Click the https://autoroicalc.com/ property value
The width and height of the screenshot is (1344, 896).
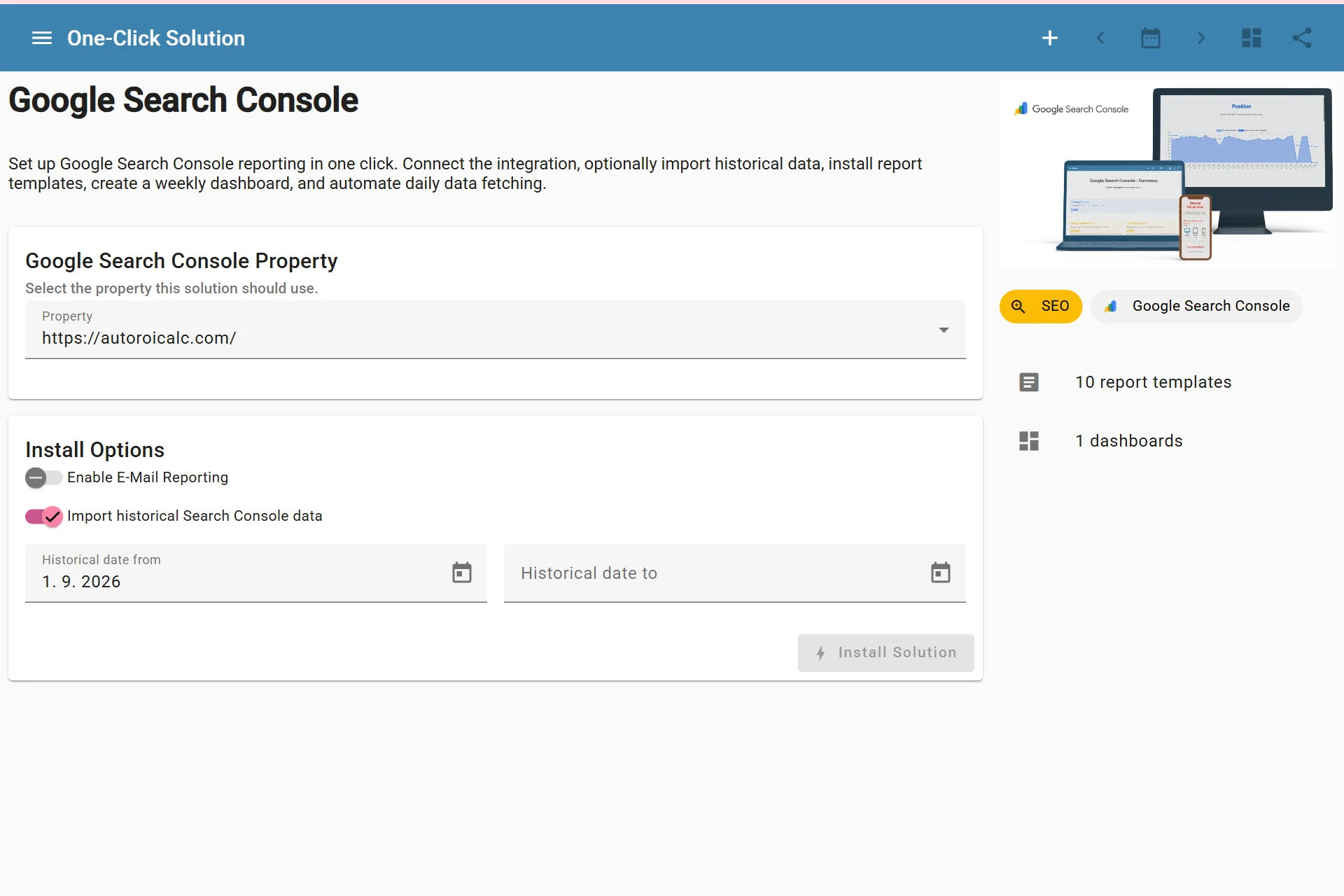coord(139,338)
